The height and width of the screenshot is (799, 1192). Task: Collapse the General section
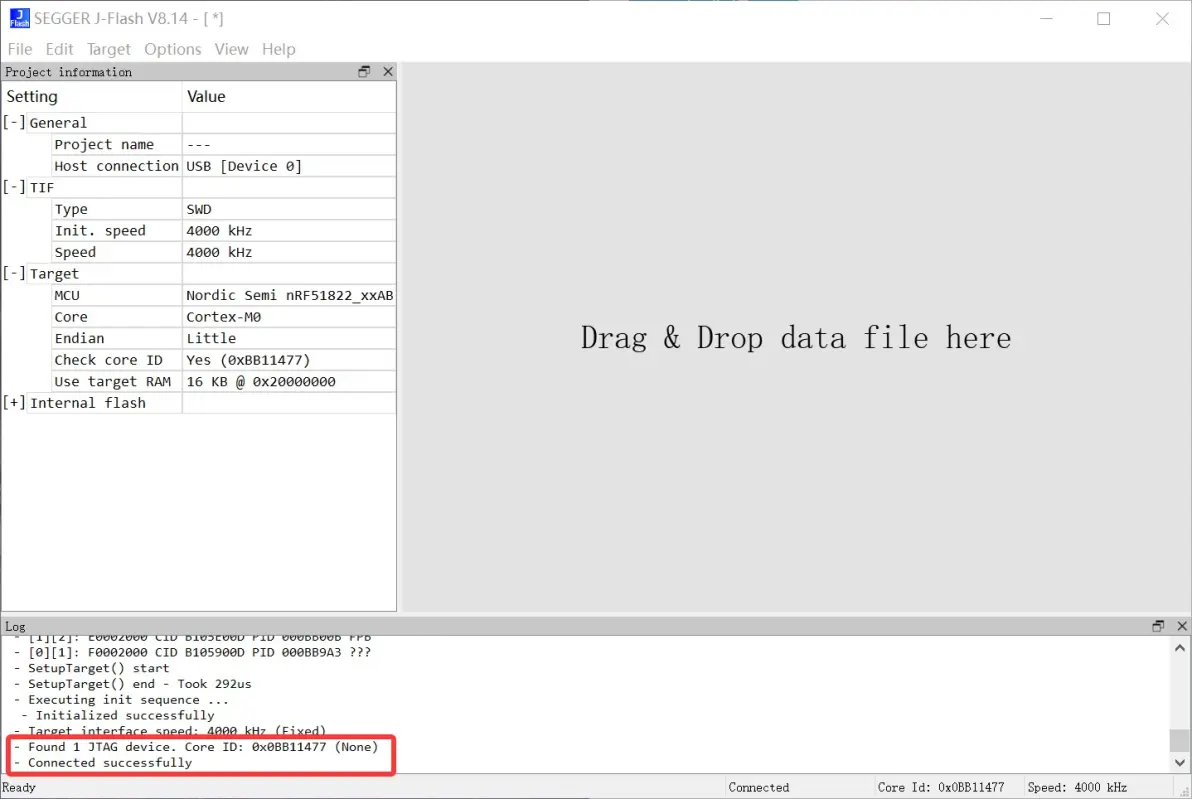14,122
